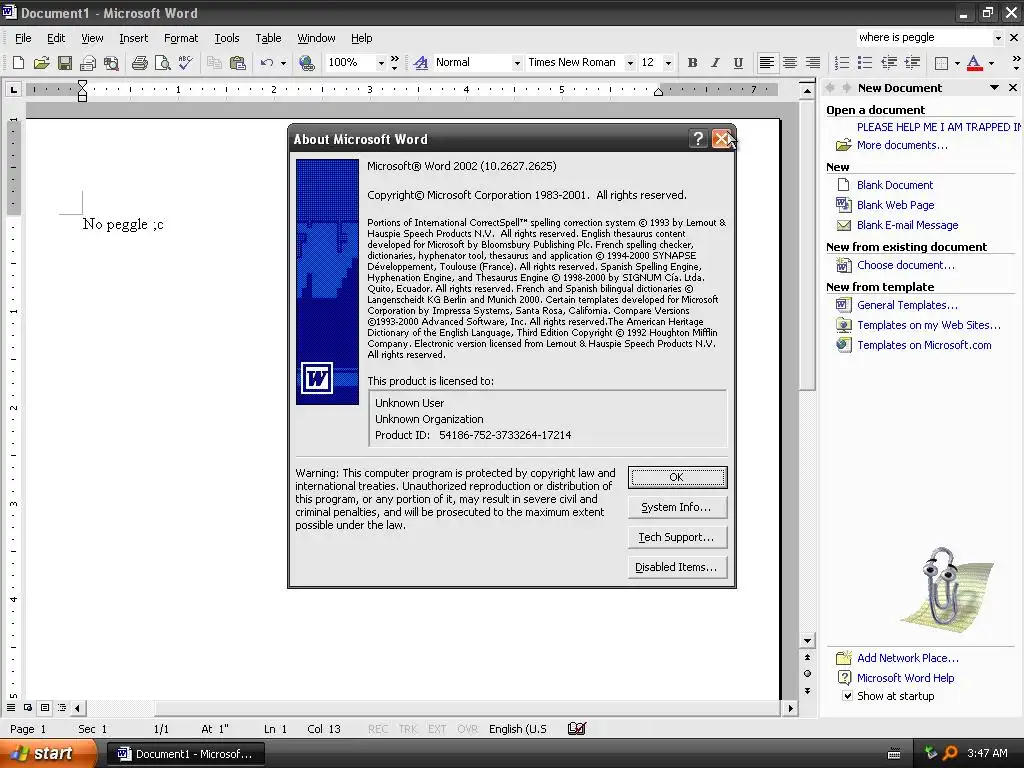This screenshot has width=1024, height=768.
Task: Click the spelling status book icon in status bar
Action: (577, 729)
